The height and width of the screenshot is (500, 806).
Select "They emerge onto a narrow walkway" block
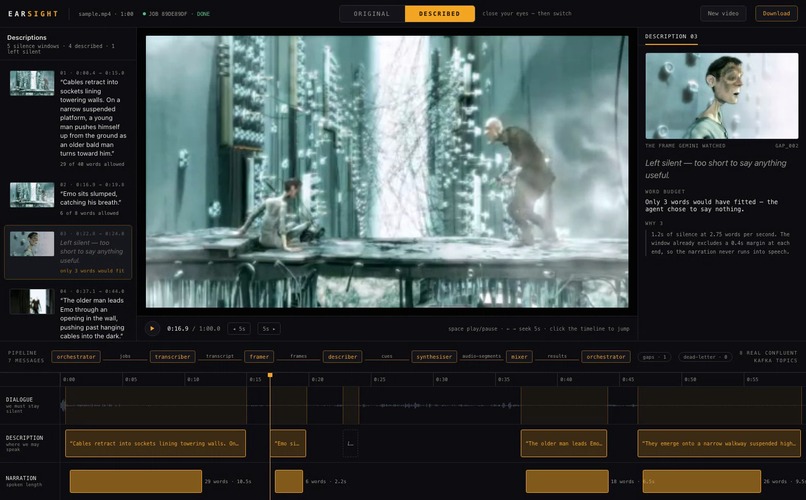(719, 443)
